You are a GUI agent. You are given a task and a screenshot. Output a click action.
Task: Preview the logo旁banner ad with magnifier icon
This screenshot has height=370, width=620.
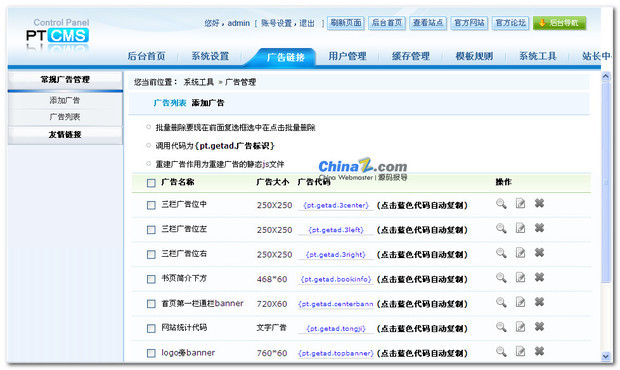click(501, 352)
